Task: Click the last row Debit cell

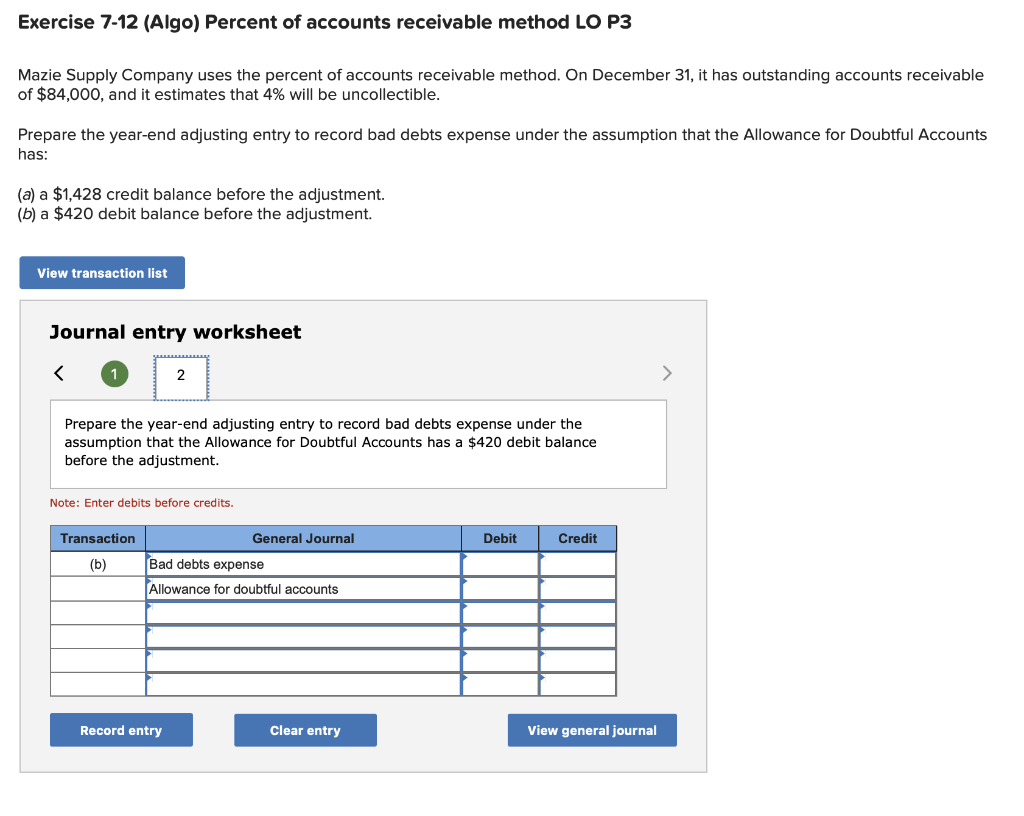Action: pyautogui.click(x=500, y=685)
